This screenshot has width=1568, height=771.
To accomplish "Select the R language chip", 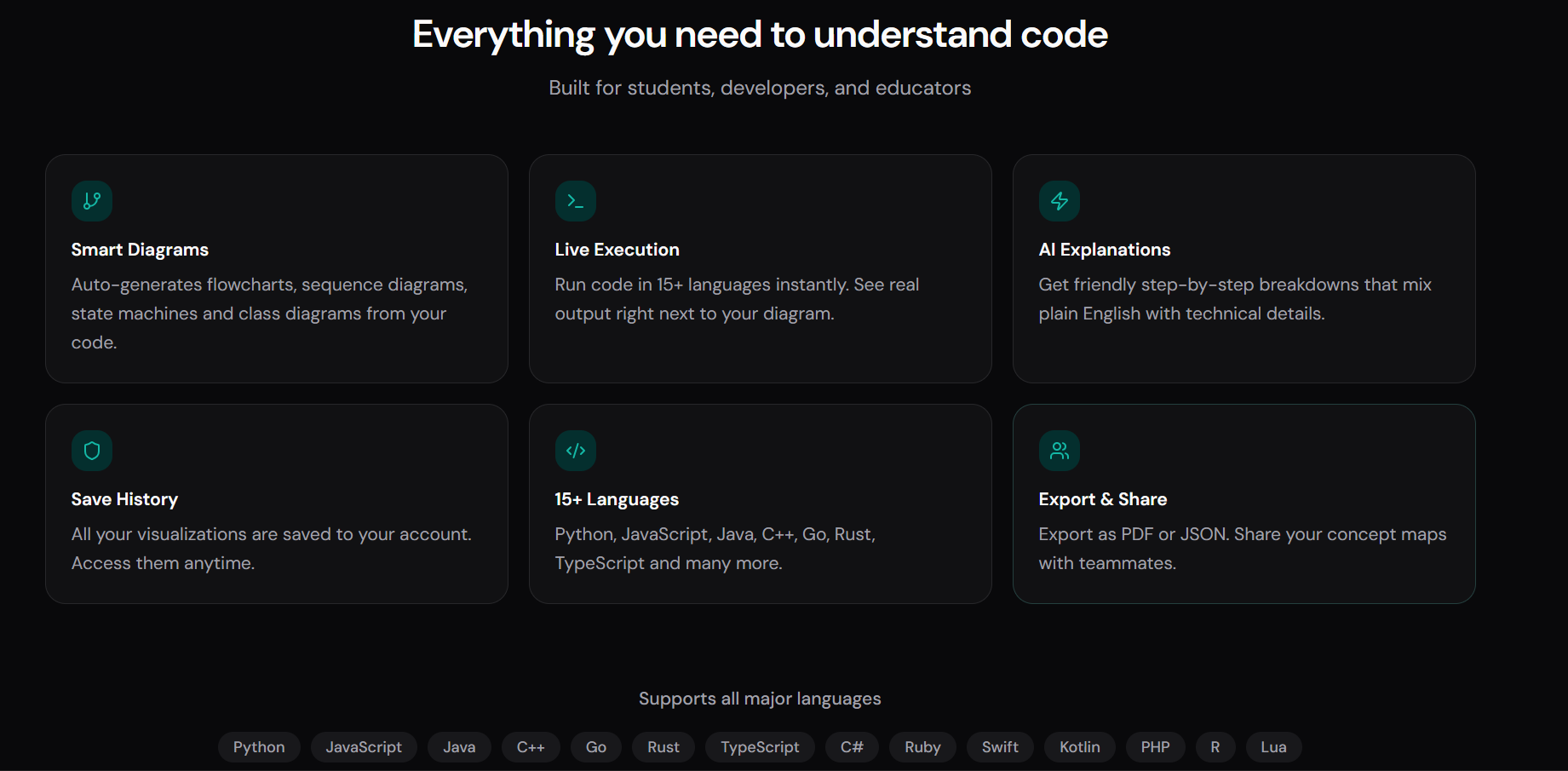I will 1215,747.
